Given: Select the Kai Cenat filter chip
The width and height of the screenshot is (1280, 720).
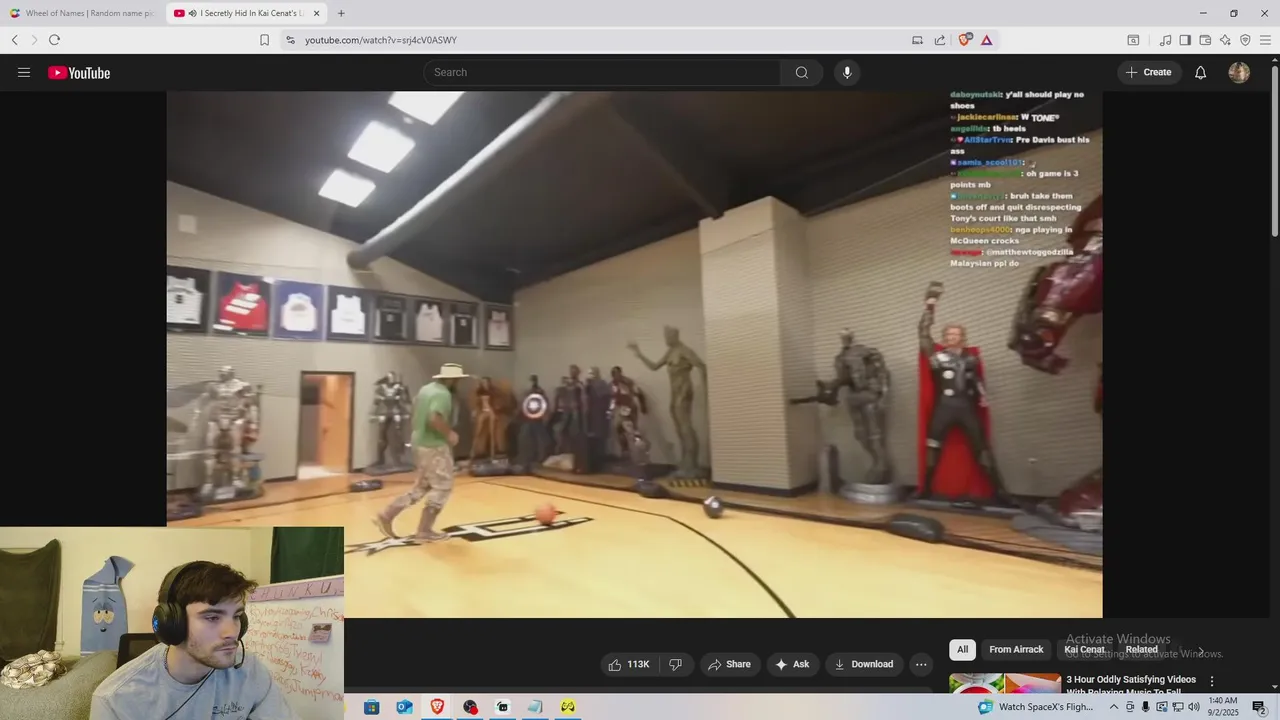Looking at the screenshot, I should point(1084,649).
